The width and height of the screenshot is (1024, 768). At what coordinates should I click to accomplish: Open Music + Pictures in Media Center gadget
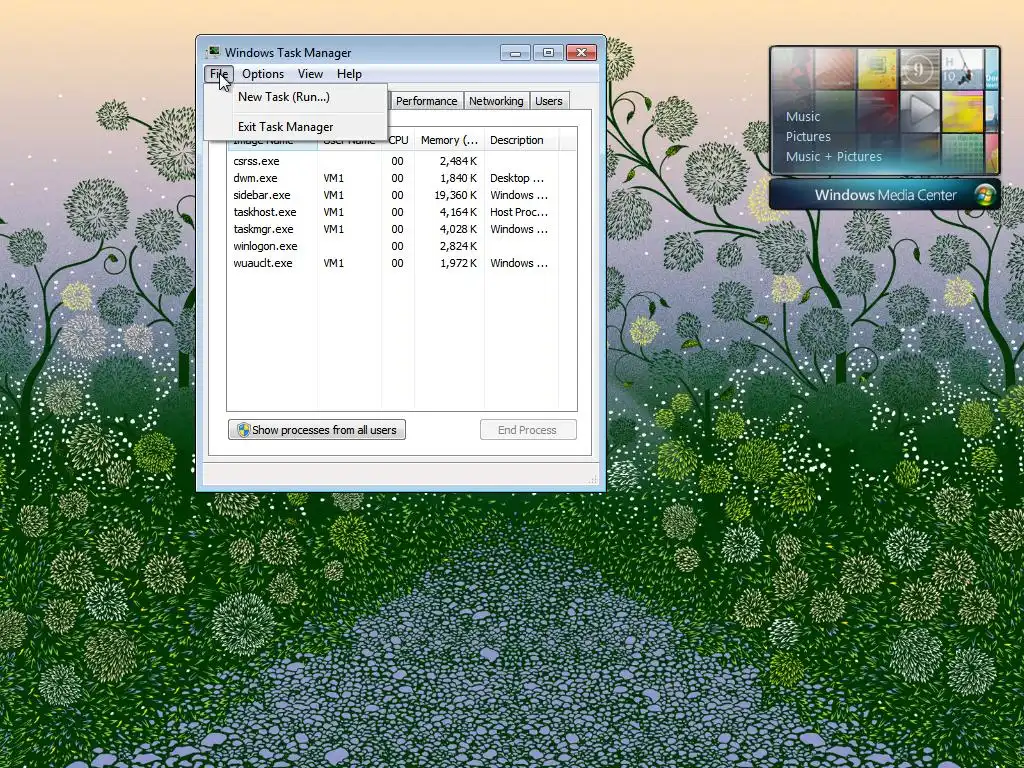[x=833, y=157]
